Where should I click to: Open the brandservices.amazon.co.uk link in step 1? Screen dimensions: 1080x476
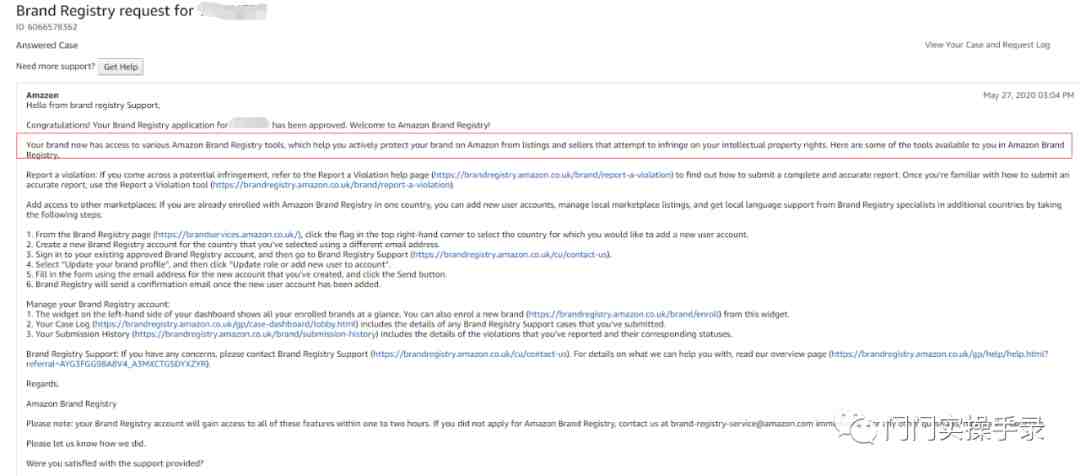point(228,235)
